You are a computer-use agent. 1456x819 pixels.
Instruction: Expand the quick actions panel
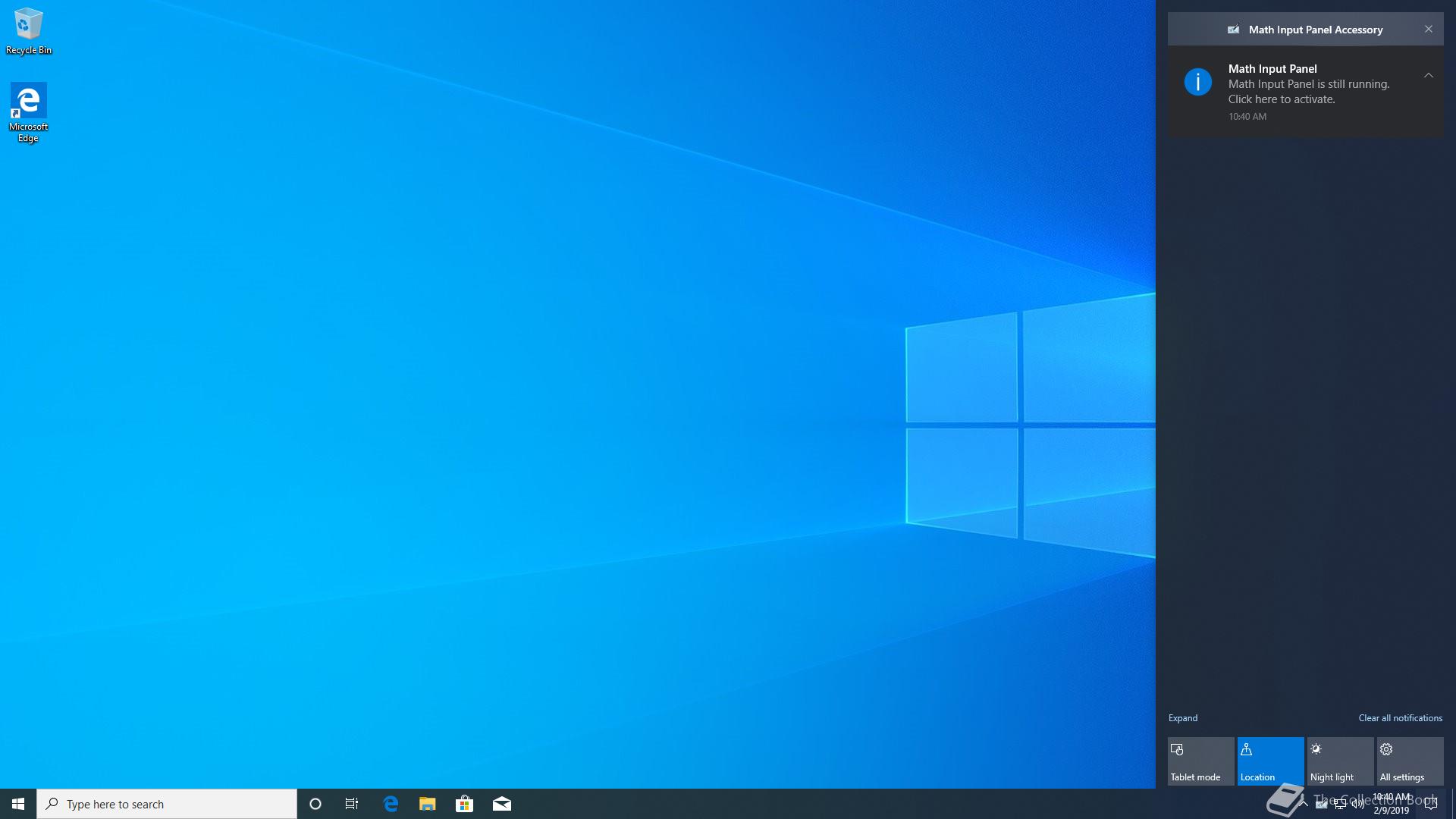tap(1183, 718)
